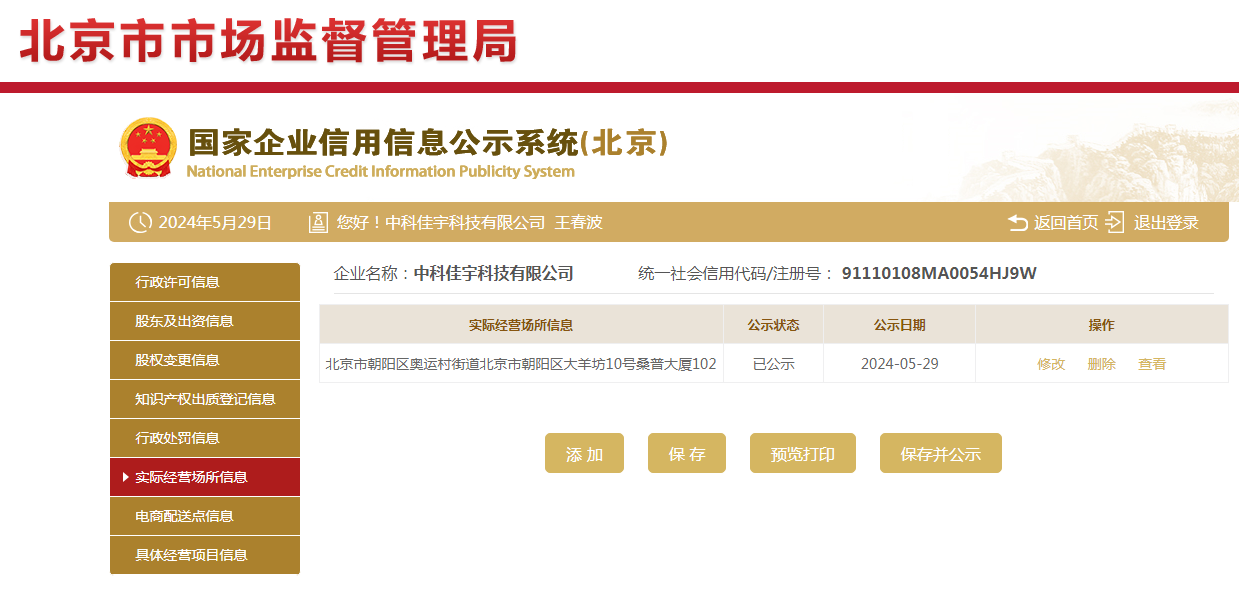Click the 保存 button
Viewport: 1239px width, 607px height.
click(687, 453)
